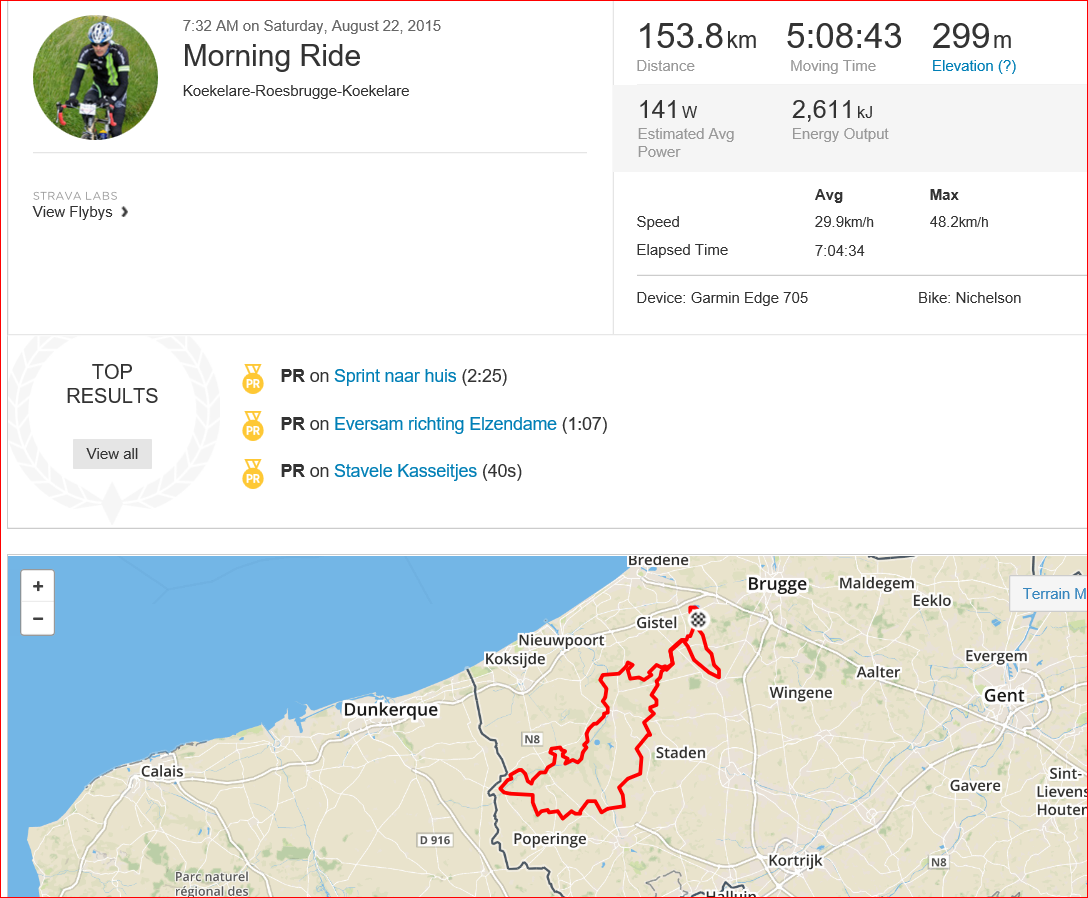Image resolution: width=1088 pixels, height=898 pixels.
Task: Zoom out the map with minus button
Action: pyautogui.click(x=38, y=618)
